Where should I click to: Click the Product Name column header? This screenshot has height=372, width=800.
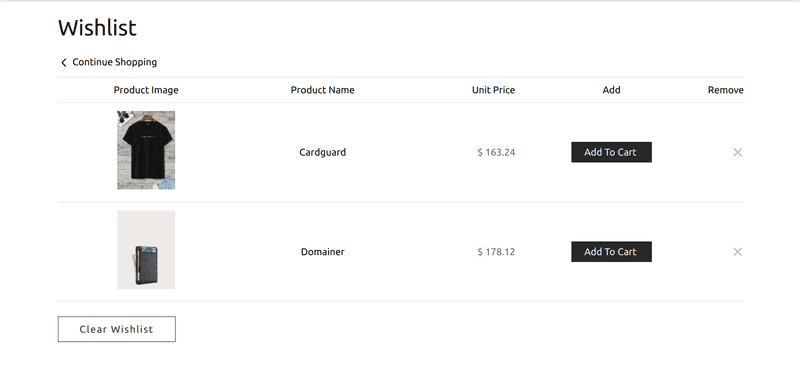322,90
